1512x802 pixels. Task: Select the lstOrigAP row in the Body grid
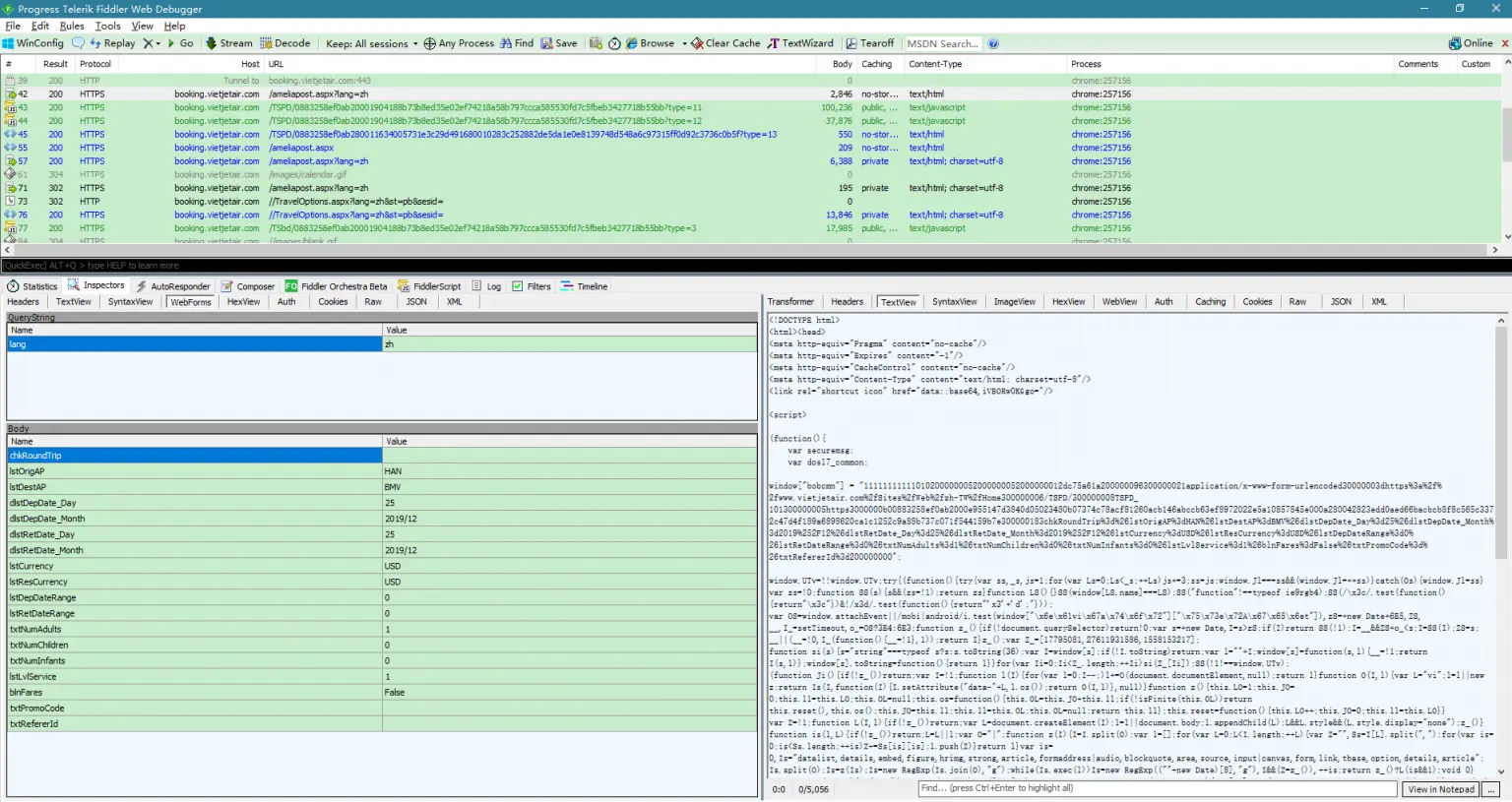point(382,471)
